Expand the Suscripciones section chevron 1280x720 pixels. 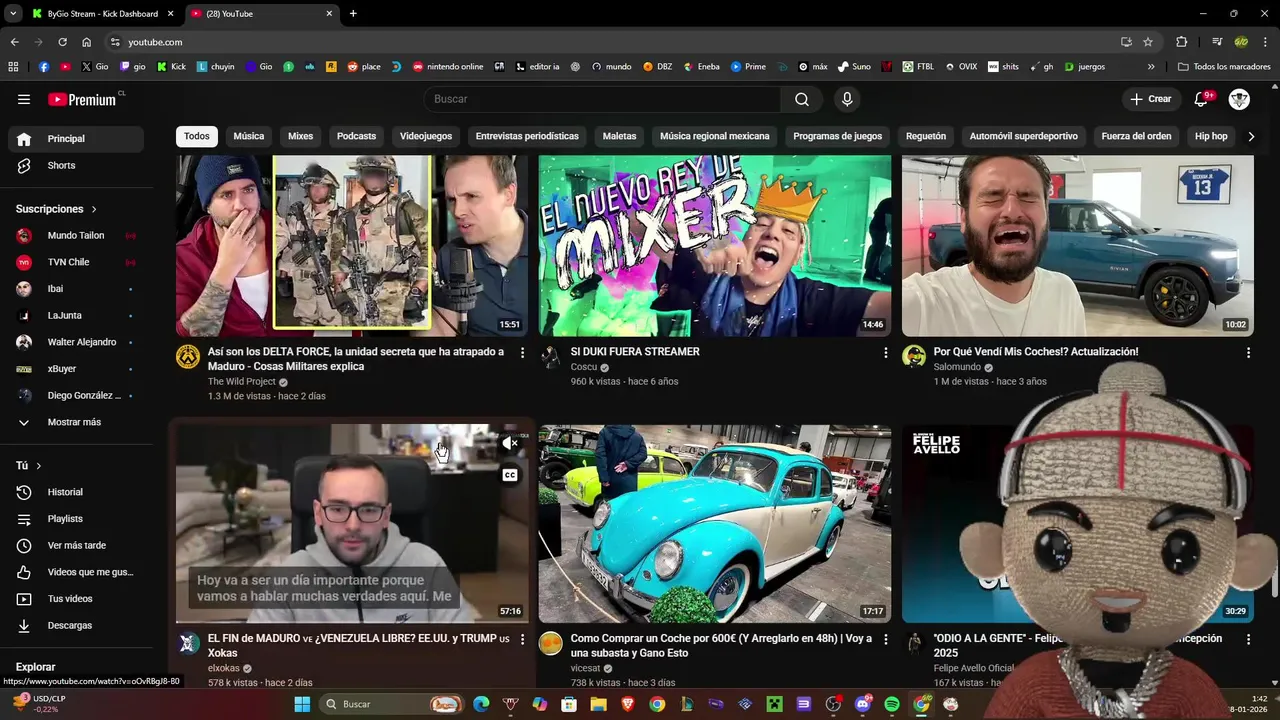[94, 209]
